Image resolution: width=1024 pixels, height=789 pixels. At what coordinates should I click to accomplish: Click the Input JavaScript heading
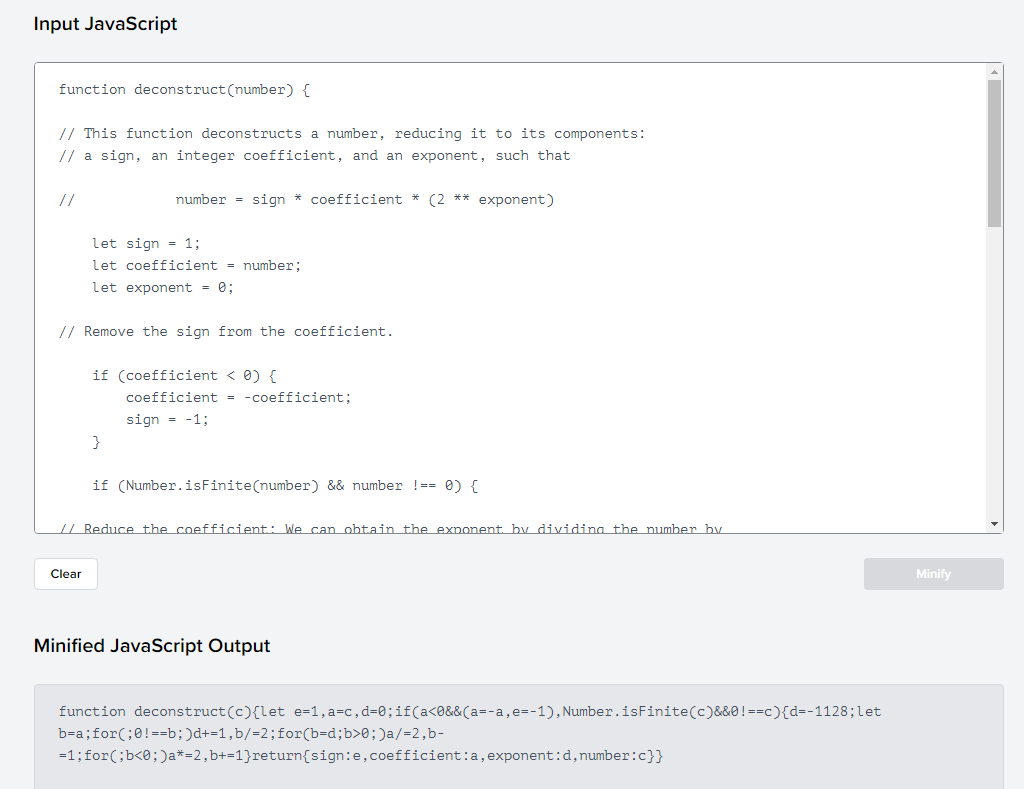(x=105, y=23)
